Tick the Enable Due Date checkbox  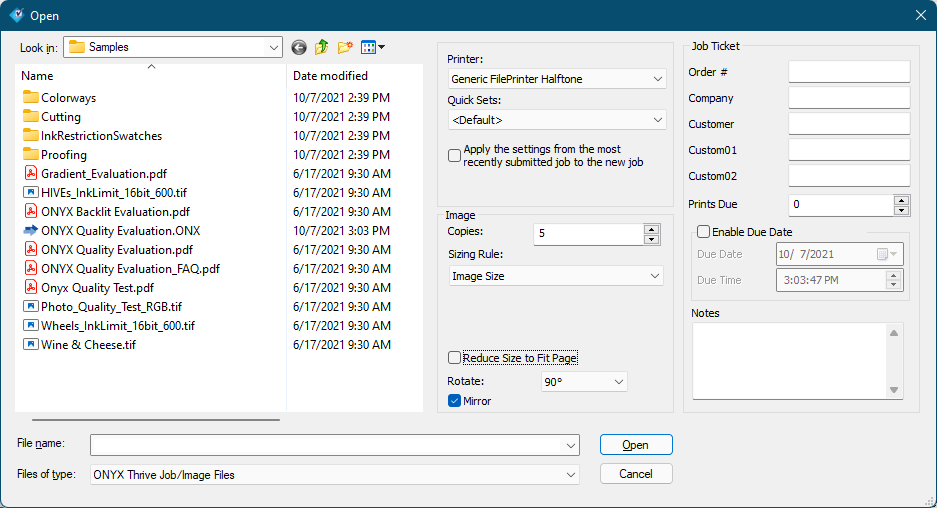point(704,232)
